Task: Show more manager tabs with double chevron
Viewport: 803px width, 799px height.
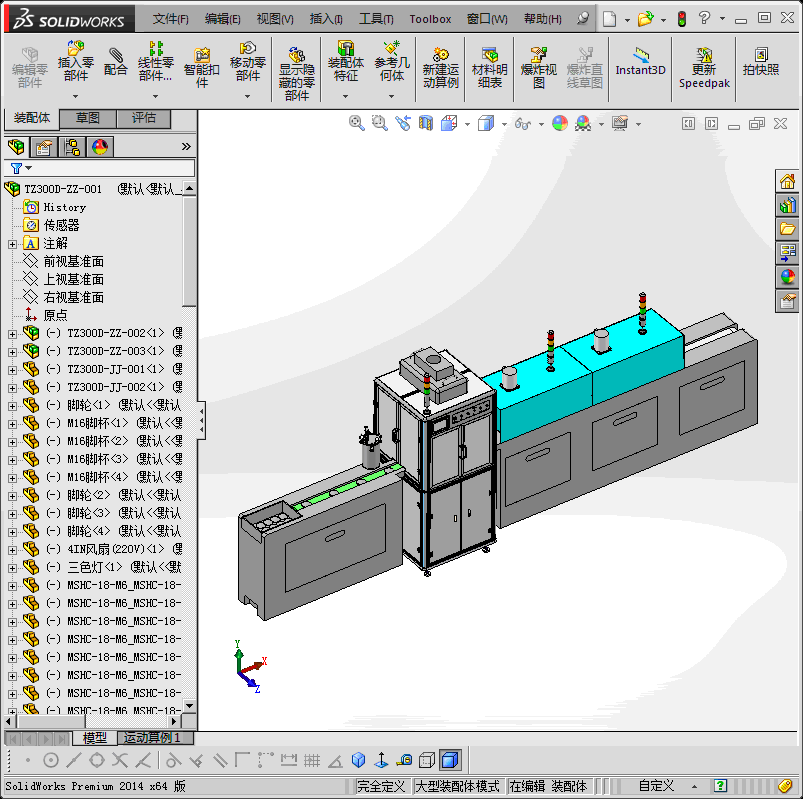Action: (186, 147)
